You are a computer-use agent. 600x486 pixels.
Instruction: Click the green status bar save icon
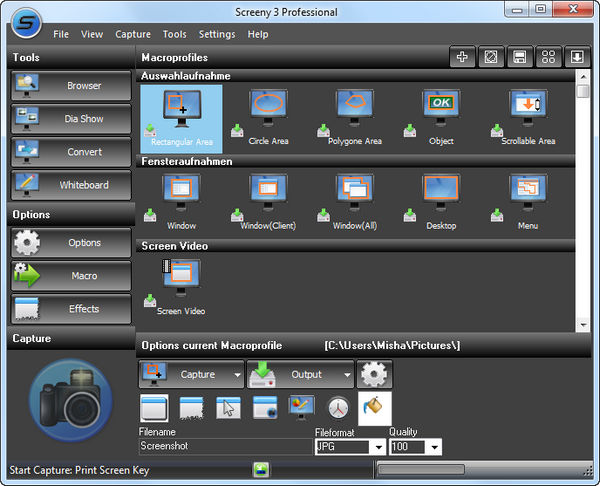click(261, 470)
